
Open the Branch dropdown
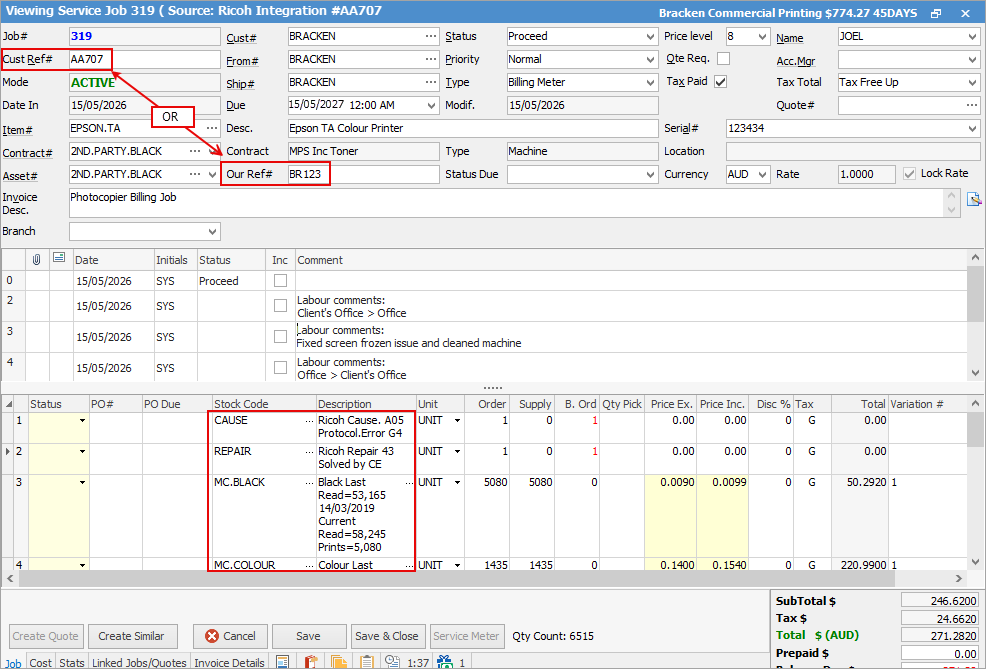(x=213, y=231)
